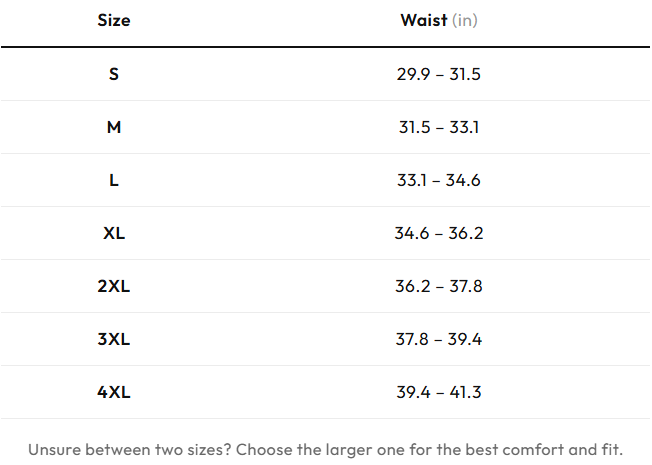
Task: Click the 39.4 – 41.3 waist value
Action: click(x=439, y=392)
